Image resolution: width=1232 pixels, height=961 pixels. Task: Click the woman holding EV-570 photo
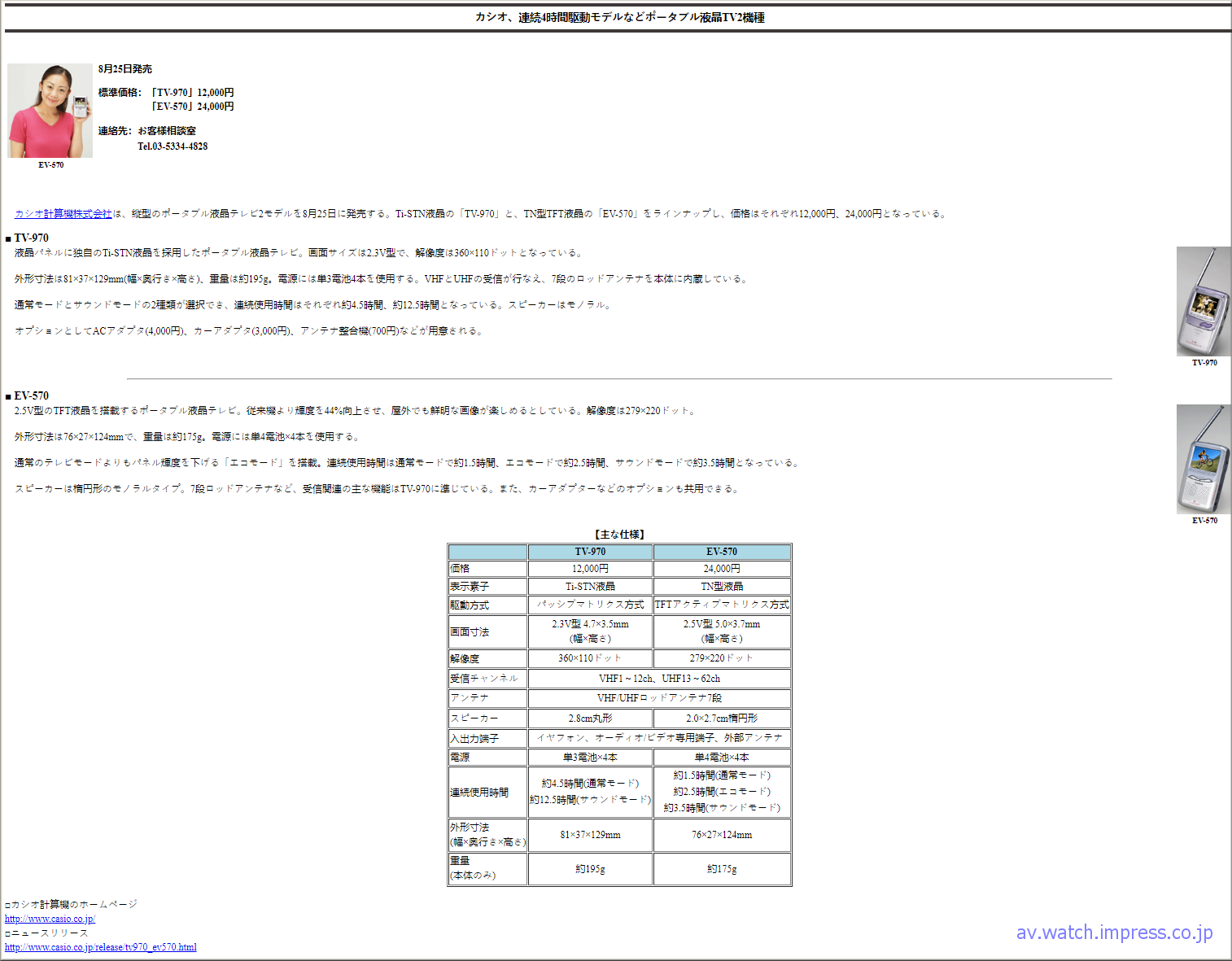(x=50, y=111)
